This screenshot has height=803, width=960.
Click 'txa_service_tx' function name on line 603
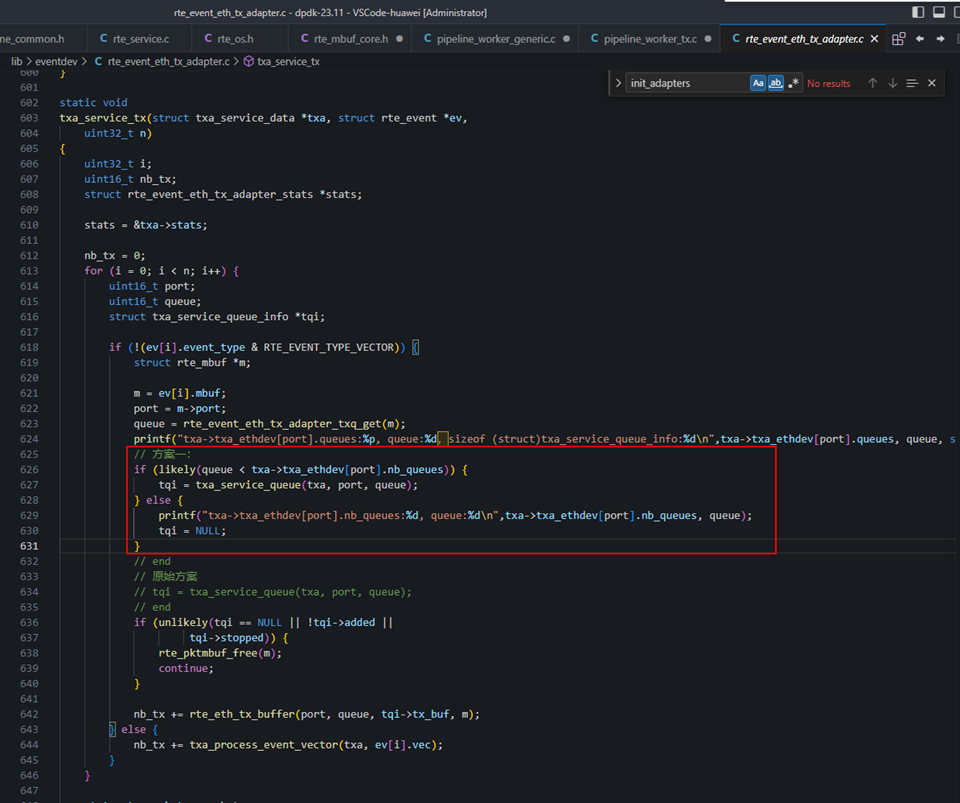103,118
